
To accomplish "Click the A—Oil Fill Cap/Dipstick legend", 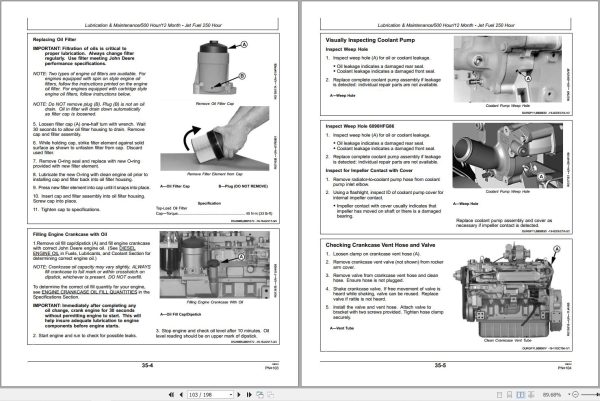I will [181, 315].
